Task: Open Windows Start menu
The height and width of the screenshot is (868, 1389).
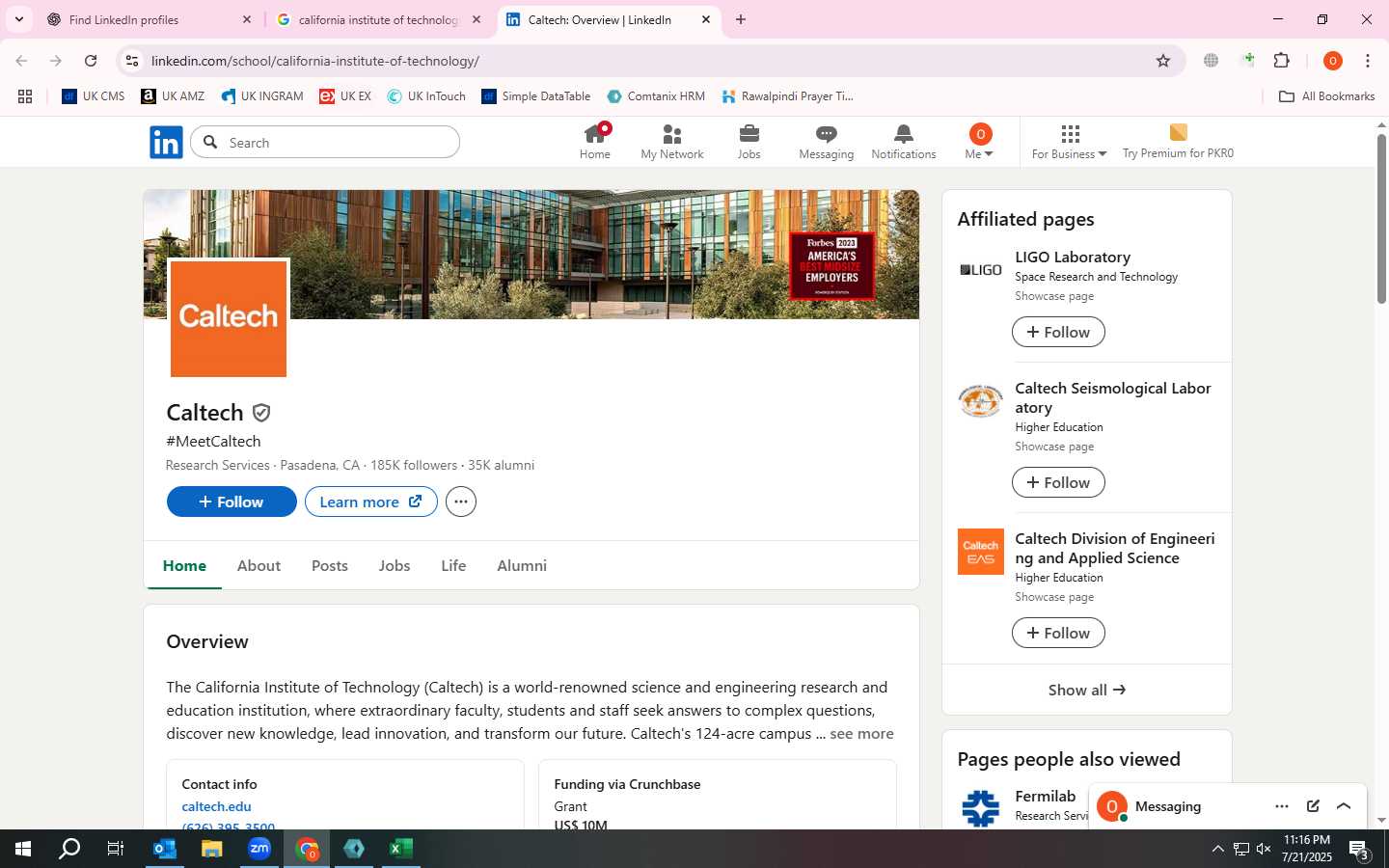Action: coord(23,849)
